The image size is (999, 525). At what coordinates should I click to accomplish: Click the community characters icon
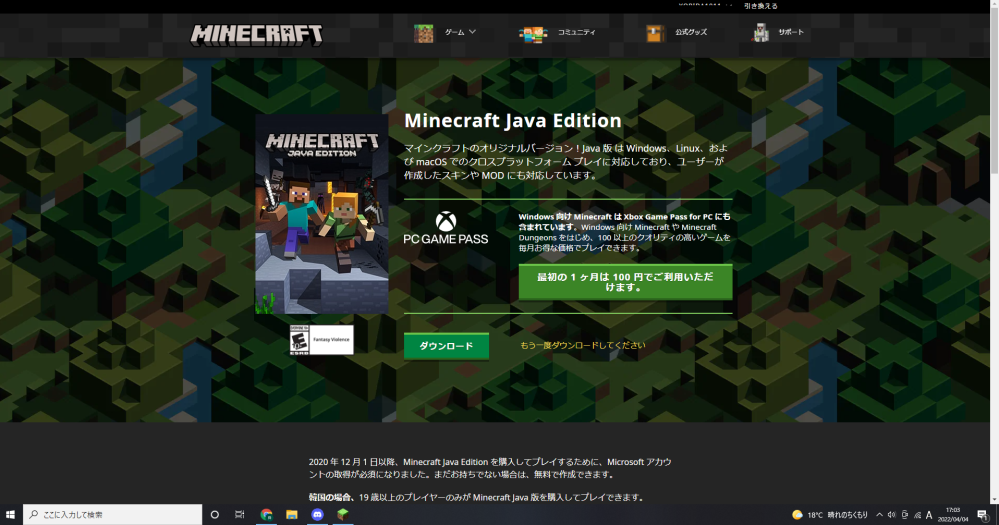(533, 33)
